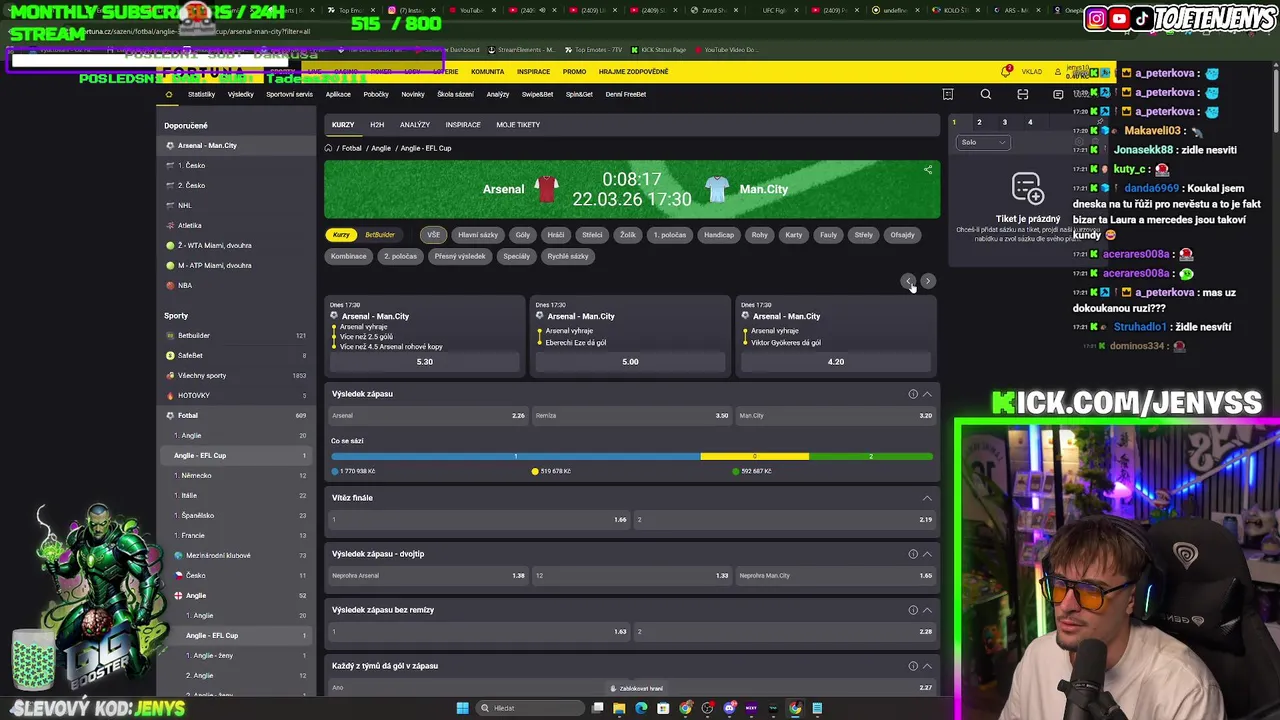Click blue segment of Co se sází bar
This screenshot has height=720, width=1280.
click(x=516, y=456)
